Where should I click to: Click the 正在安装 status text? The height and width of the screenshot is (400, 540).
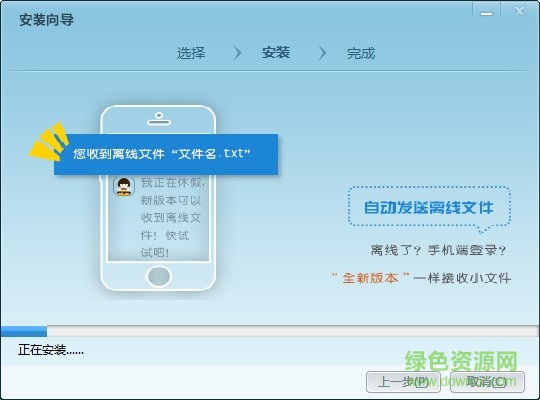pyautogui.click(x=51, y=350)
